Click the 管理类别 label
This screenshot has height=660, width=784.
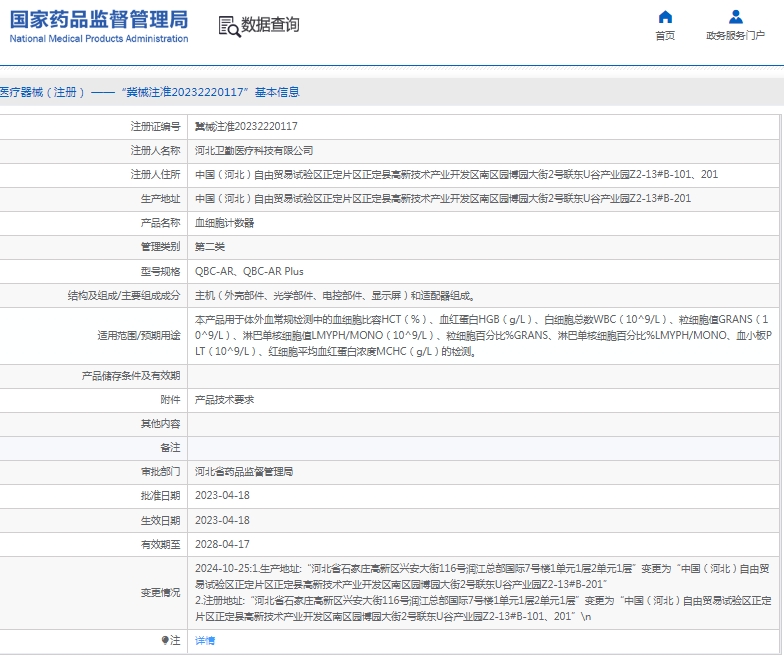[x=160, y=246]
